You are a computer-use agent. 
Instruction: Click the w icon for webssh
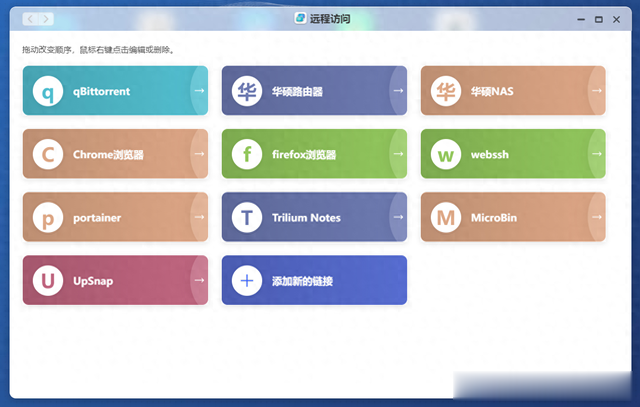point(446,154)
